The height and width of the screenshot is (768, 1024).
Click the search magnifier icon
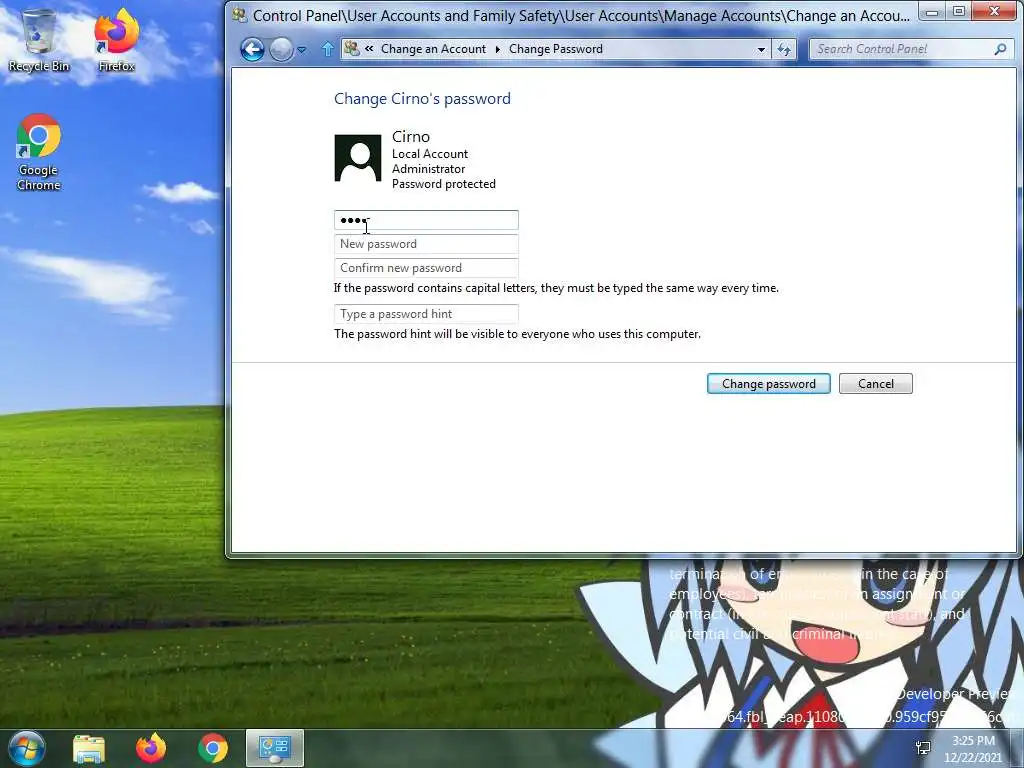point(1000,49)
